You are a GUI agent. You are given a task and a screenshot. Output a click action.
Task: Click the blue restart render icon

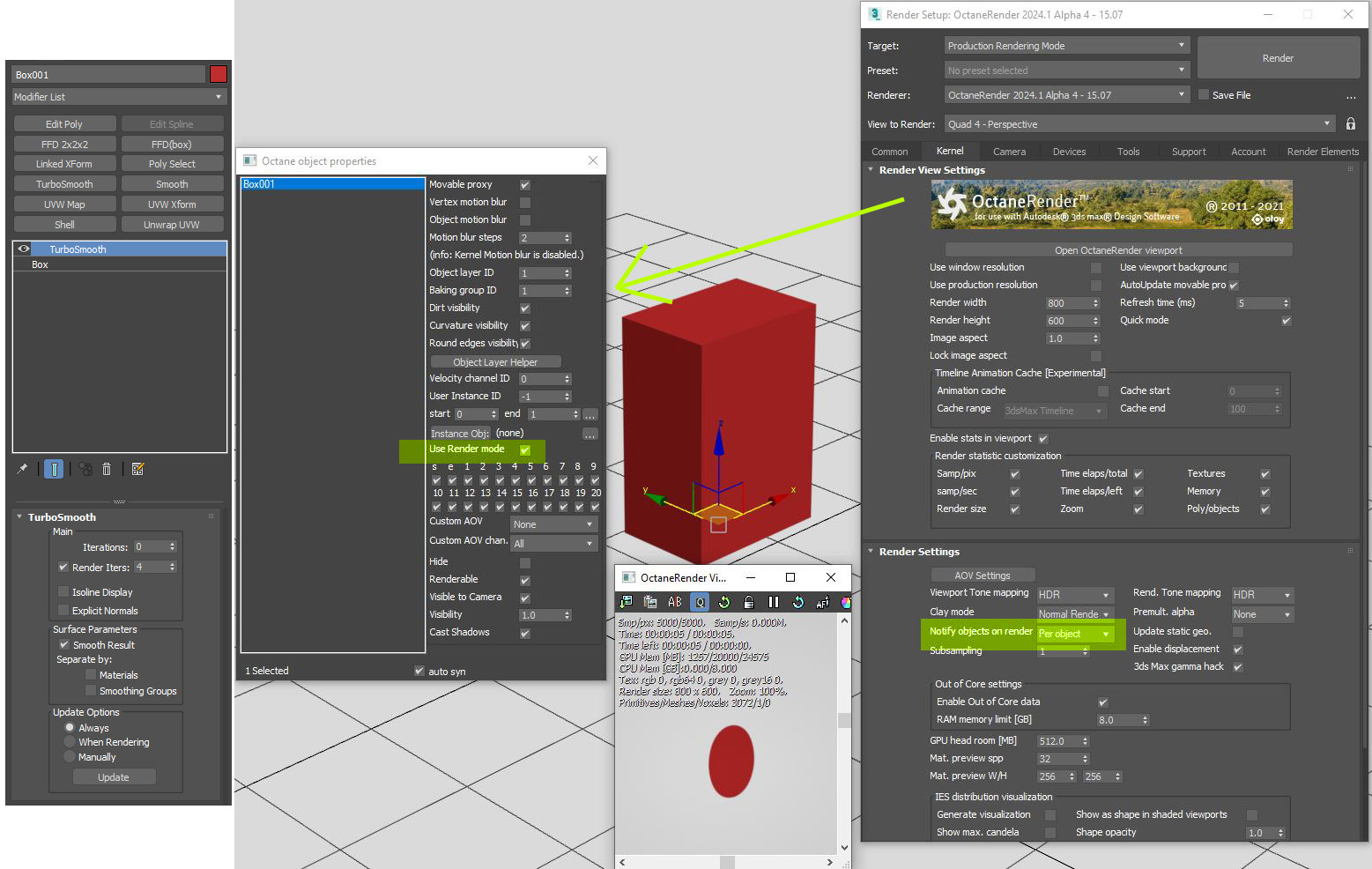tap(798, 602)
